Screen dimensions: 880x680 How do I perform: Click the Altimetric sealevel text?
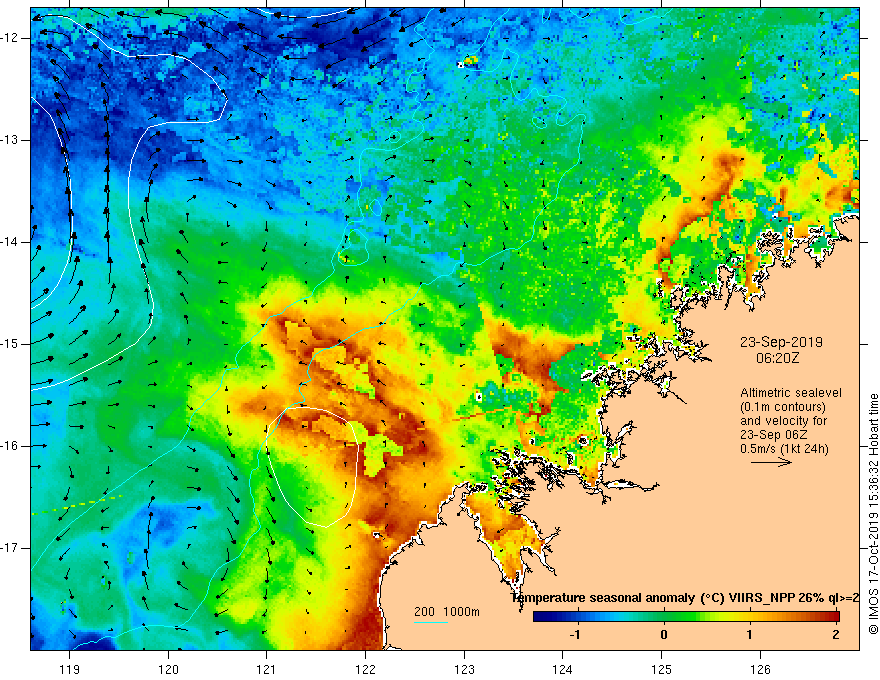791,393
